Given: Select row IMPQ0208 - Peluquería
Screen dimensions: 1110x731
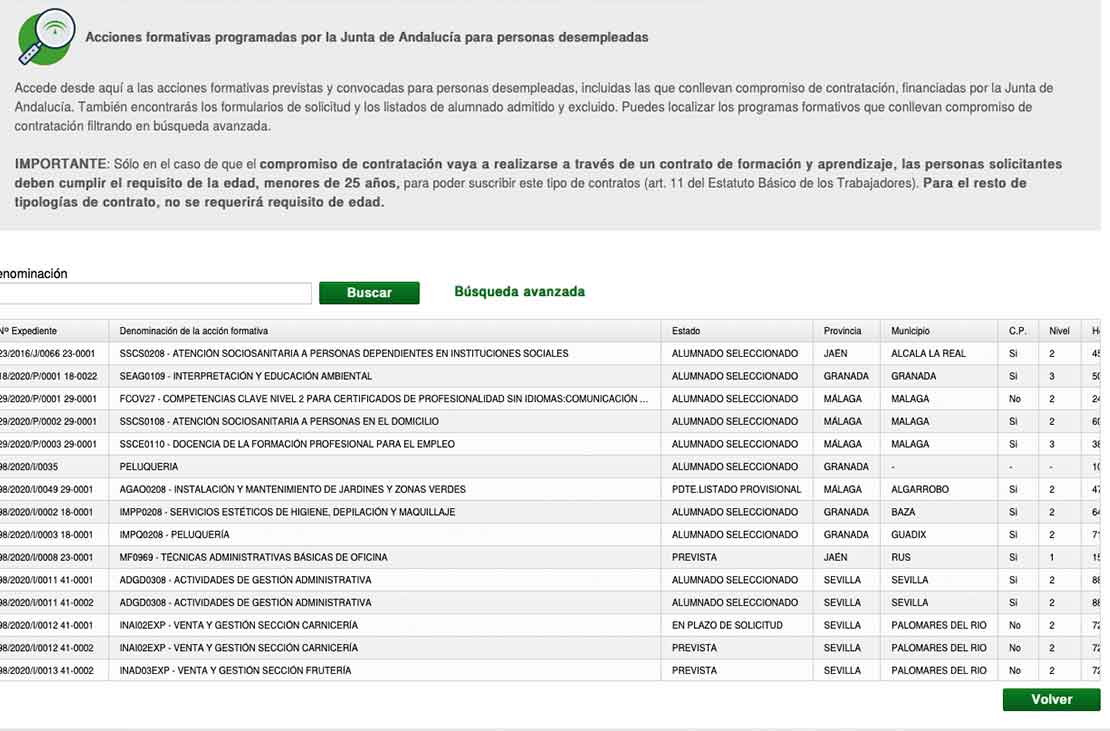Looking at the screenshot, I should 550,534.
